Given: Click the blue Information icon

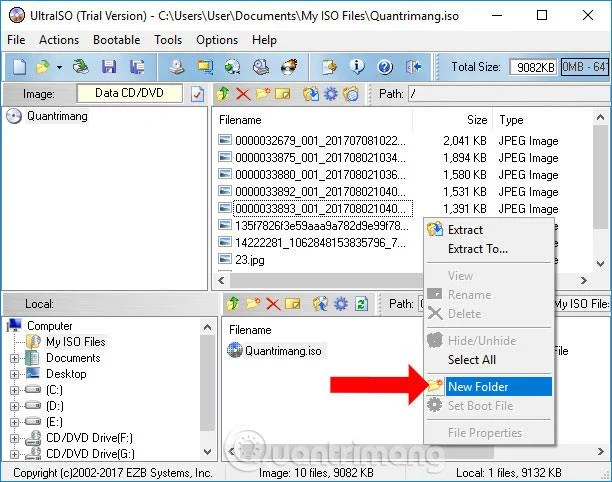Looking at the screenshot, I should coord(357,67).
